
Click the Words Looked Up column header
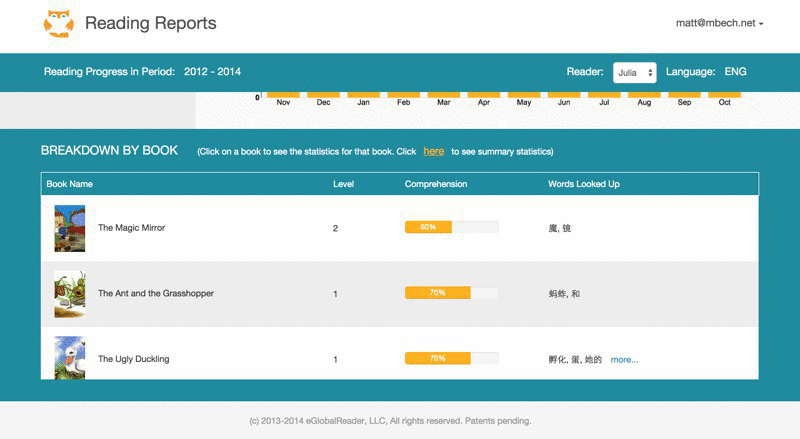[584, 184]
